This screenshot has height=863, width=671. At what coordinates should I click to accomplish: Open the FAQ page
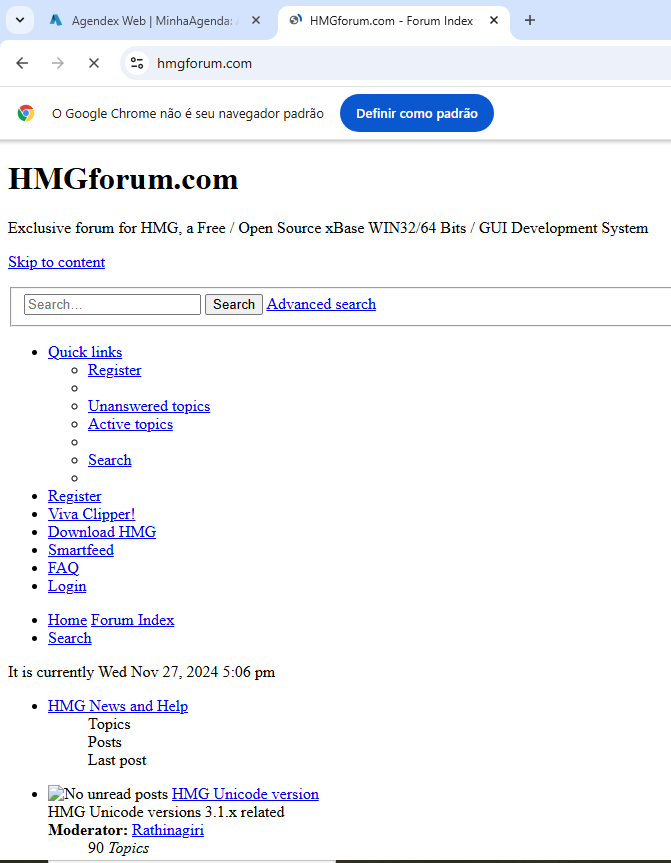coord(63,568)
